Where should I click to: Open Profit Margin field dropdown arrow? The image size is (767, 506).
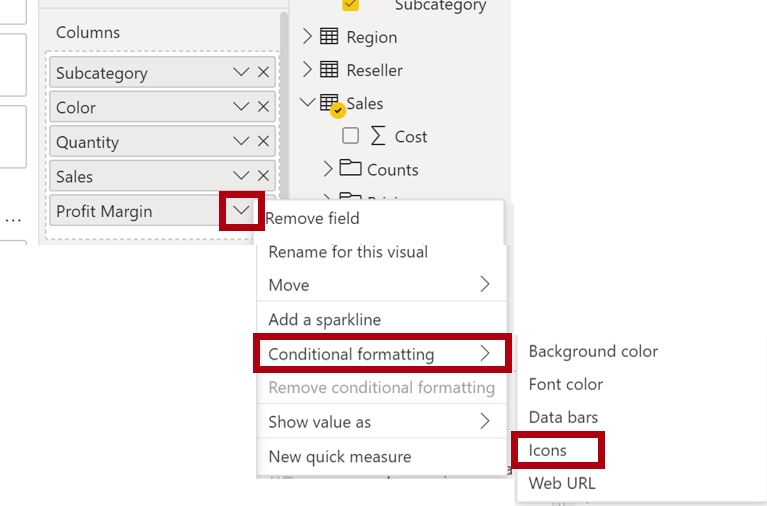241,210
